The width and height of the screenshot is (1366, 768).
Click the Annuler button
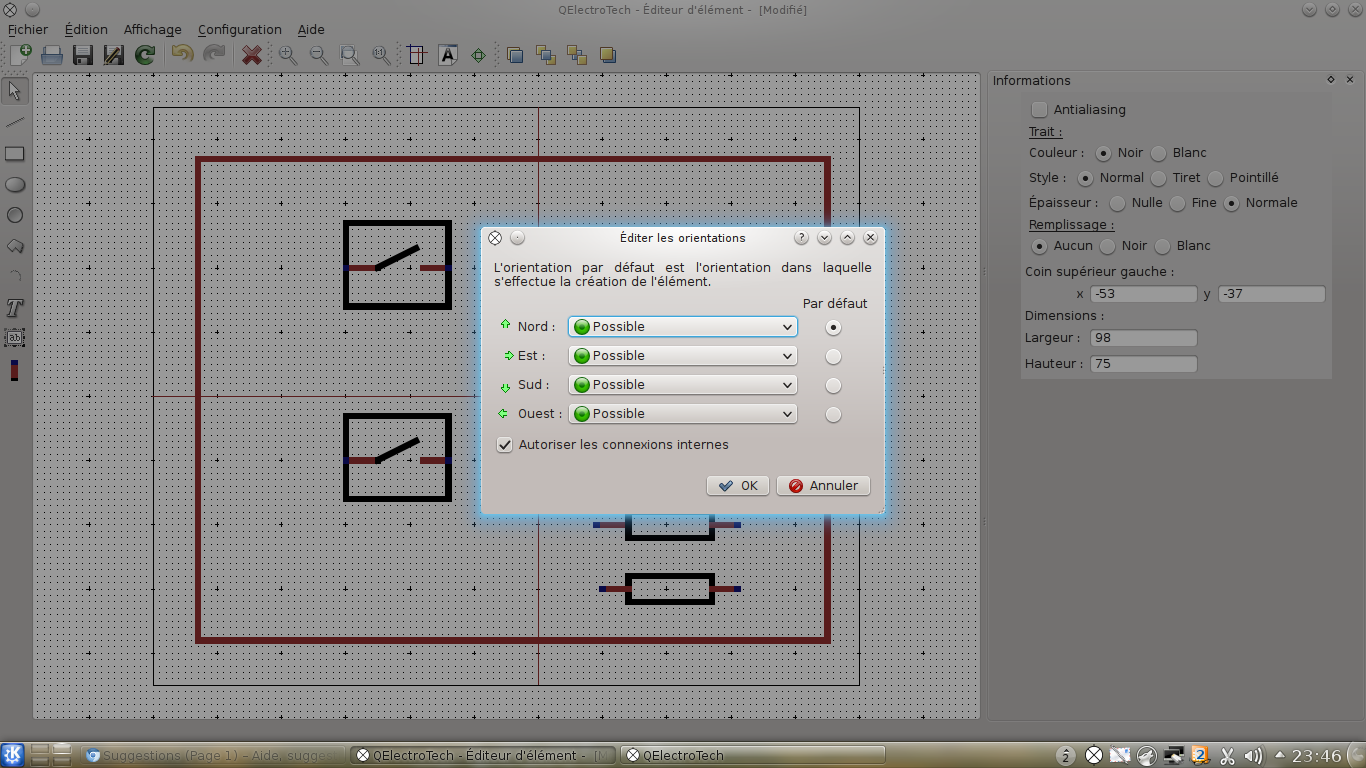823,486
